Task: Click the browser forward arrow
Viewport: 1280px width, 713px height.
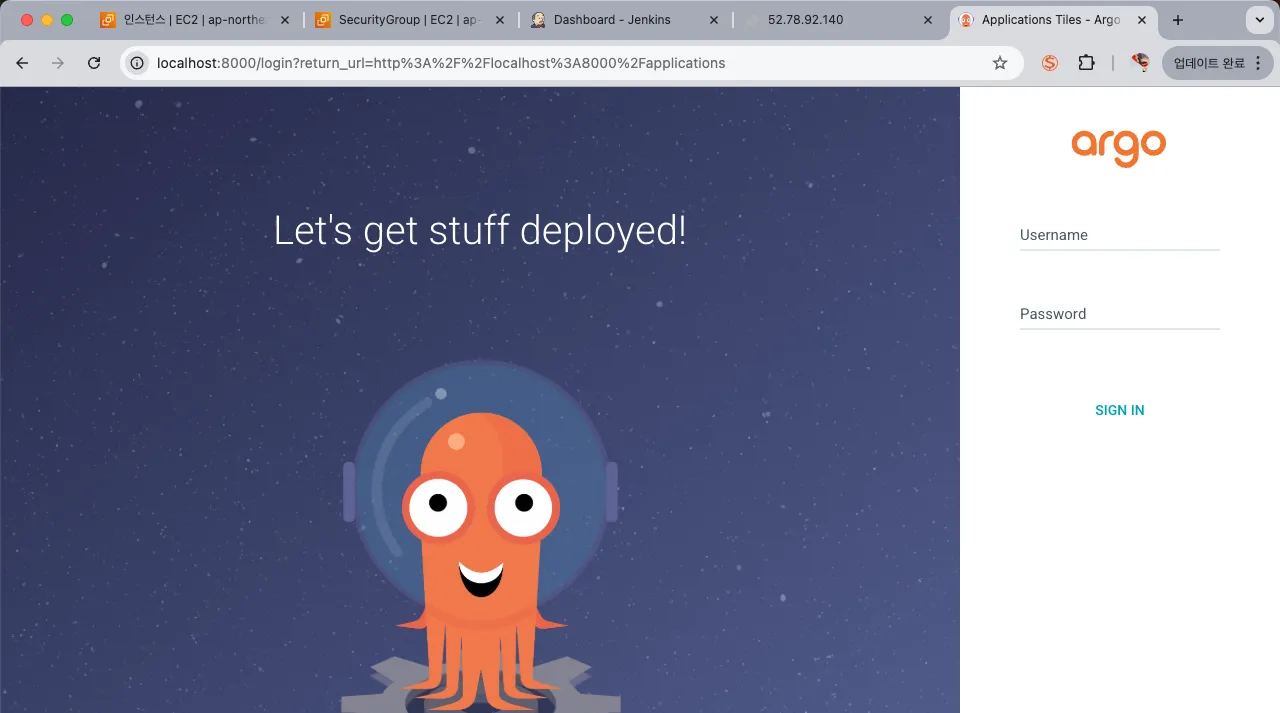Action: point(58,63)
